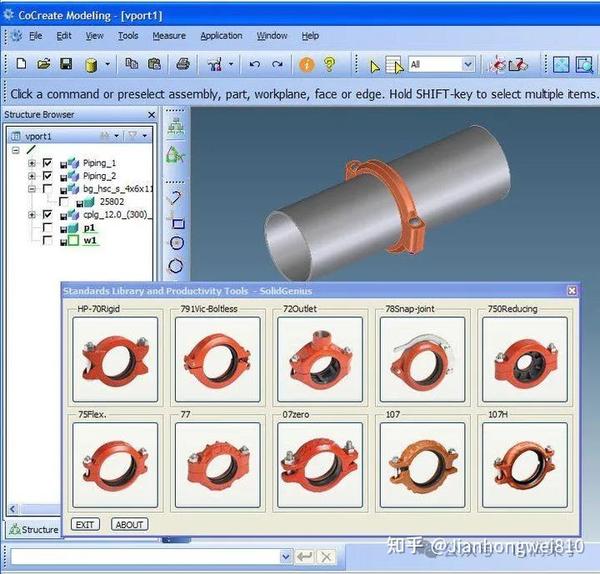
Task: Click the CoCreate gear icon in menu bar
Action: tap(16, 36)
